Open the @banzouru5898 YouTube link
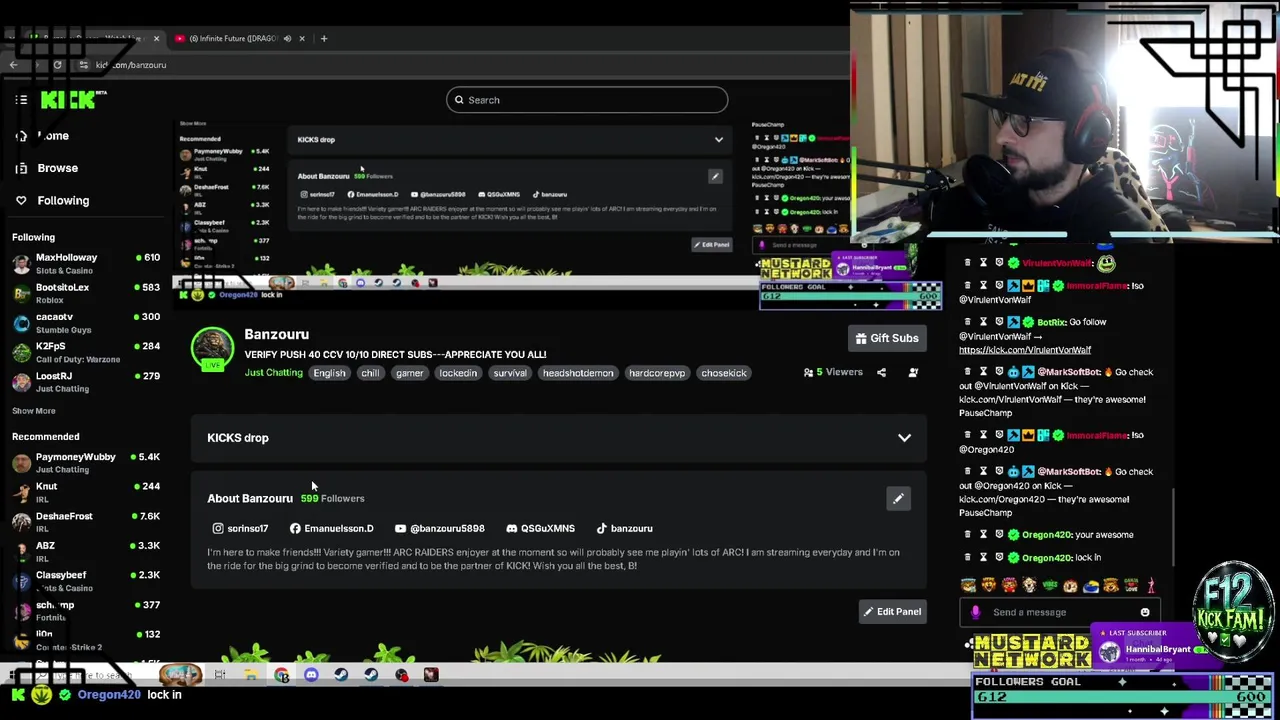1280x720 pixels. click(x=439, y=528)
